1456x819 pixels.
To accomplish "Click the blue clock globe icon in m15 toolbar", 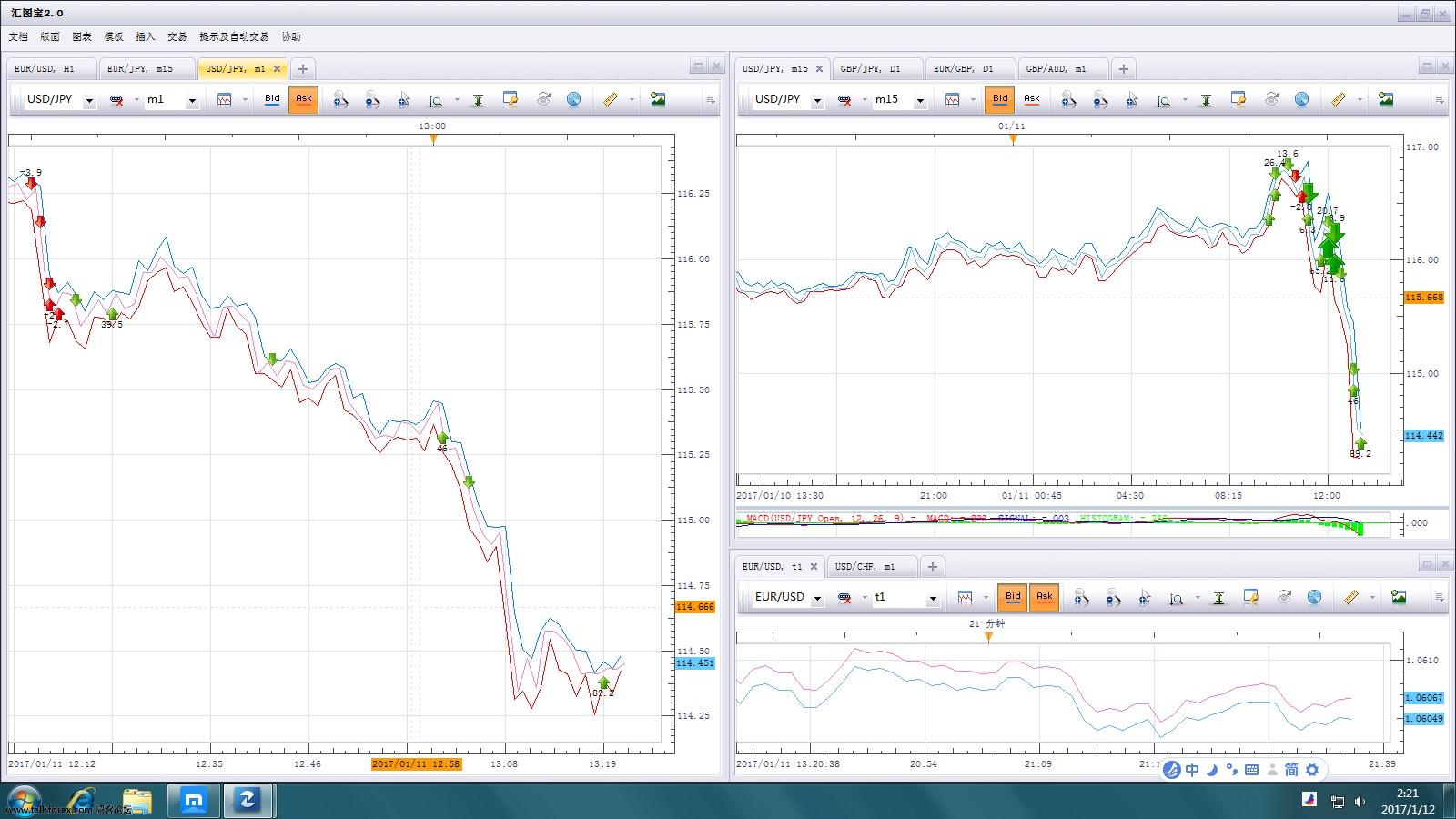I will tap(1302, 99).
